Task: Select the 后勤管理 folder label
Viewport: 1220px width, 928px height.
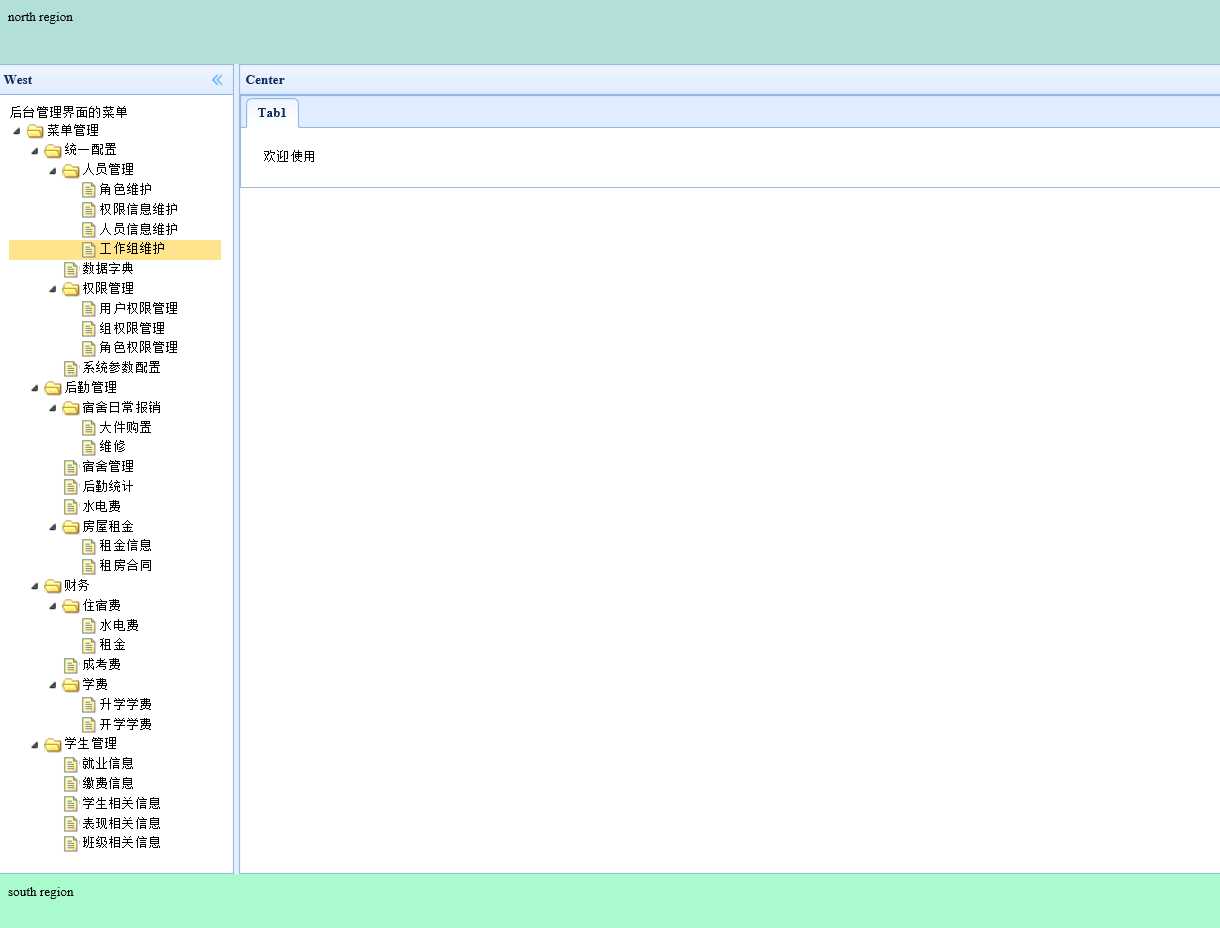Action: tap(90, 388)
